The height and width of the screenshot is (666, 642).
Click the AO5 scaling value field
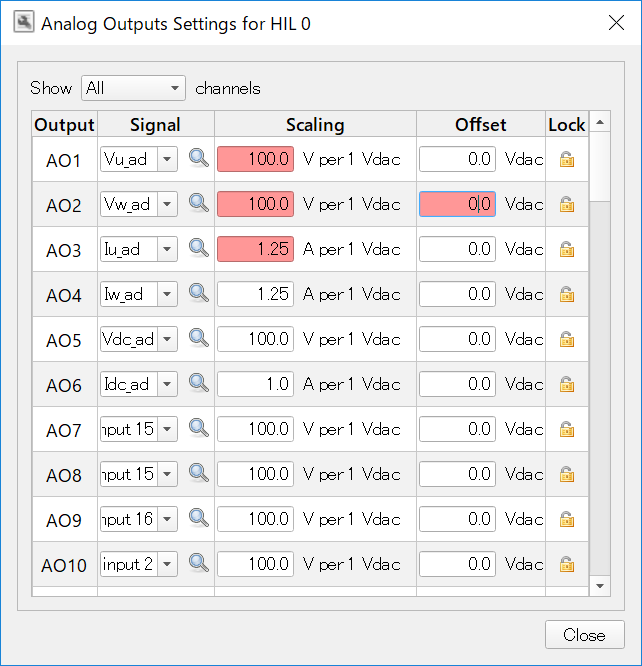click(x=256, y=339)
